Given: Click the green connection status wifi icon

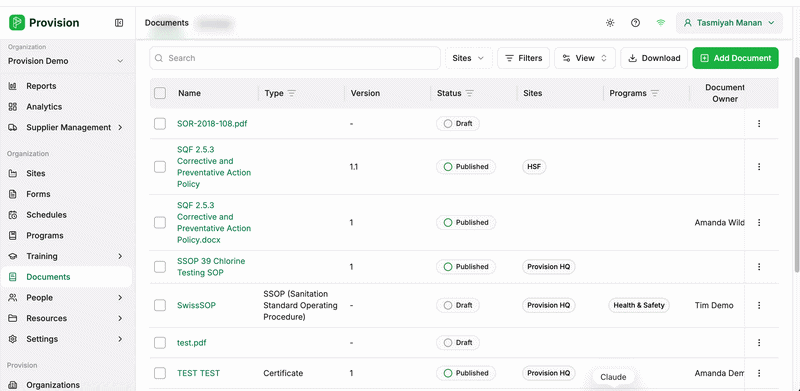Looking at the screenshot, I should pyautogui.click(x=661, y=22).
